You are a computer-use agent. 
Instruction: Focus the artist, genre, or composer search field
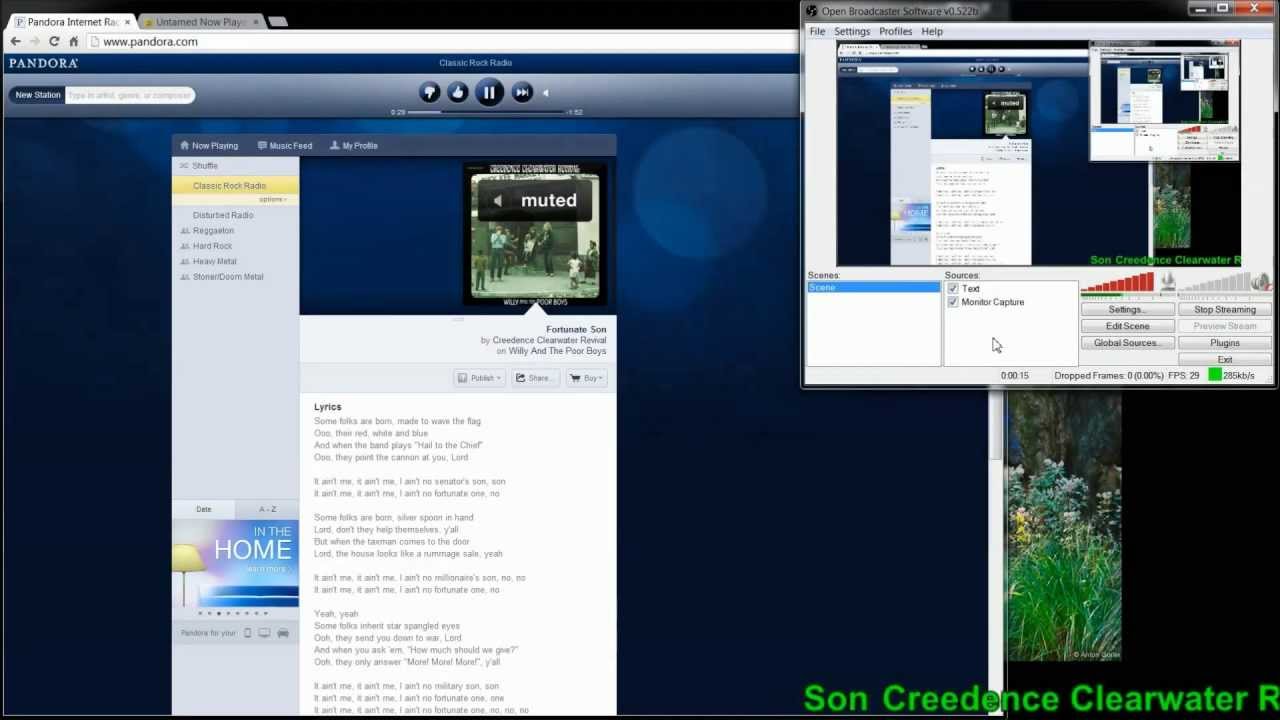click(x=129, y=95)
